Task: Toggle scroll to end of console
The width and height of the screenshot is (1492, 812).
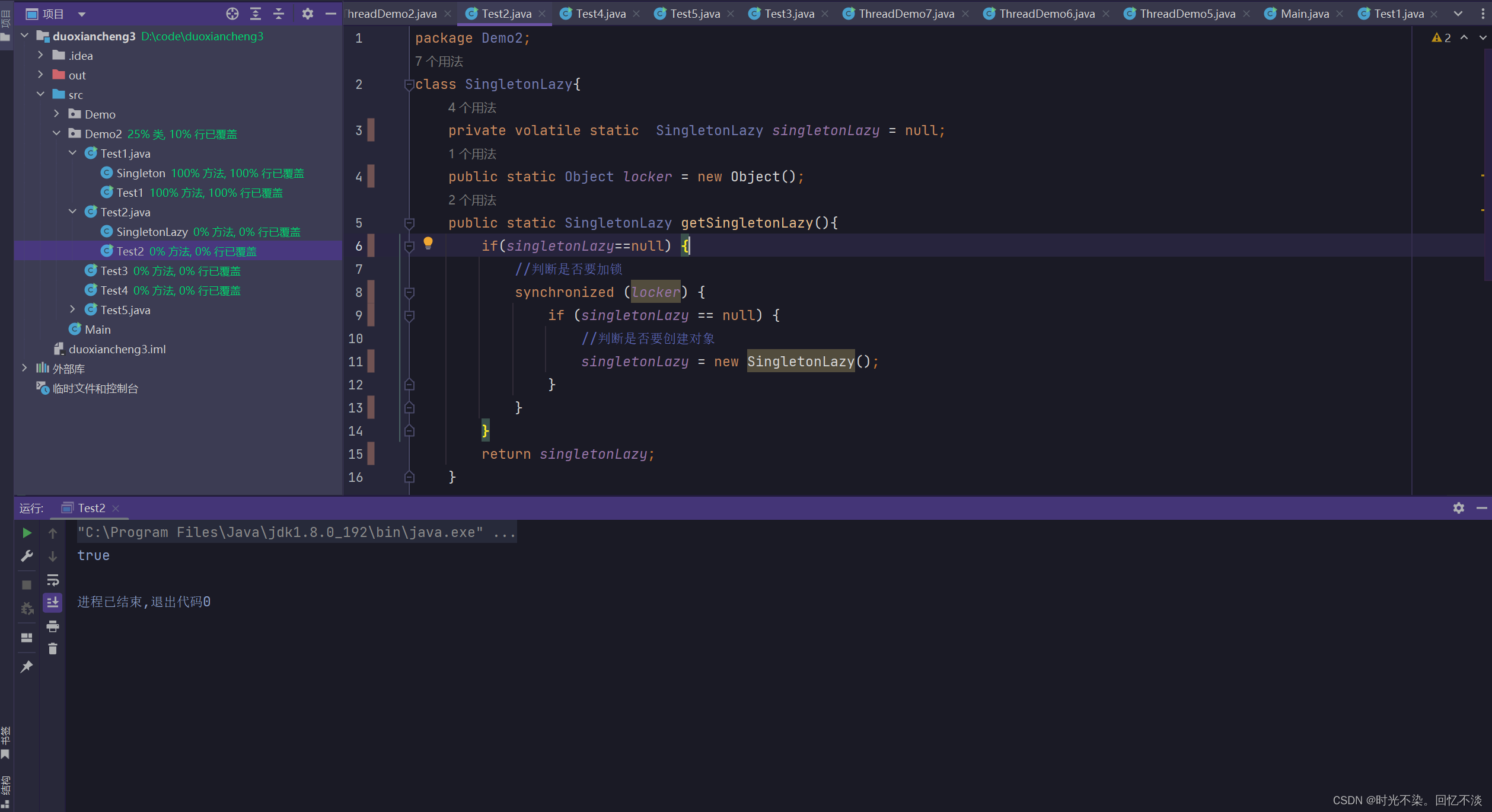Action: click(53, 603)
